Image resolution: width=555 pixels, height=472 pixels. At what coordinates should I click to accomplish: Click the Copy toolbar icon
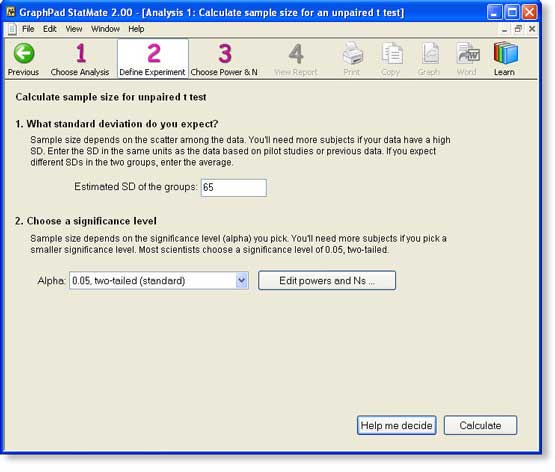(x=391, y=59)
